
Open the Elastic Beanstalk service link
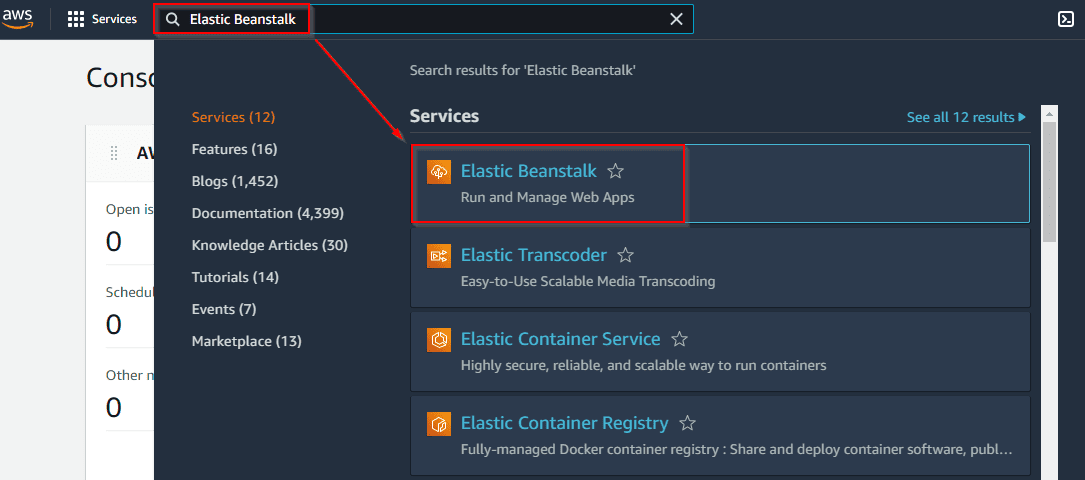tap(528, 172)
